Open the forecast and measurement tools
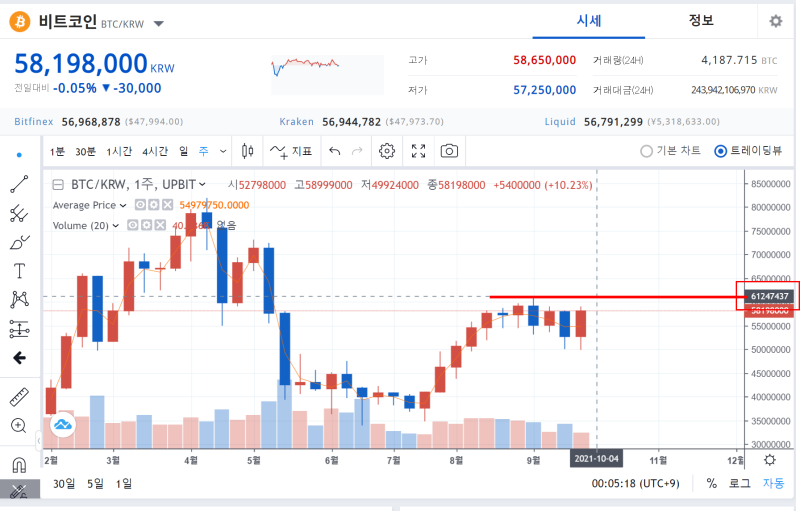 click(x=19, y=329)
